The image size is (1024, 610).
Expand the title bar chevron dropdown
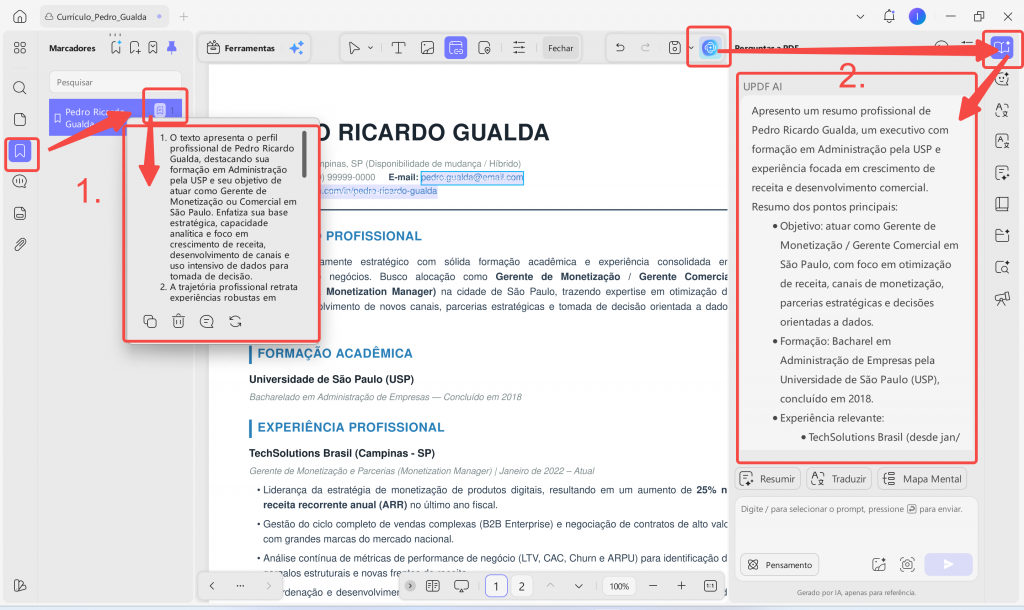pos(860,16)
